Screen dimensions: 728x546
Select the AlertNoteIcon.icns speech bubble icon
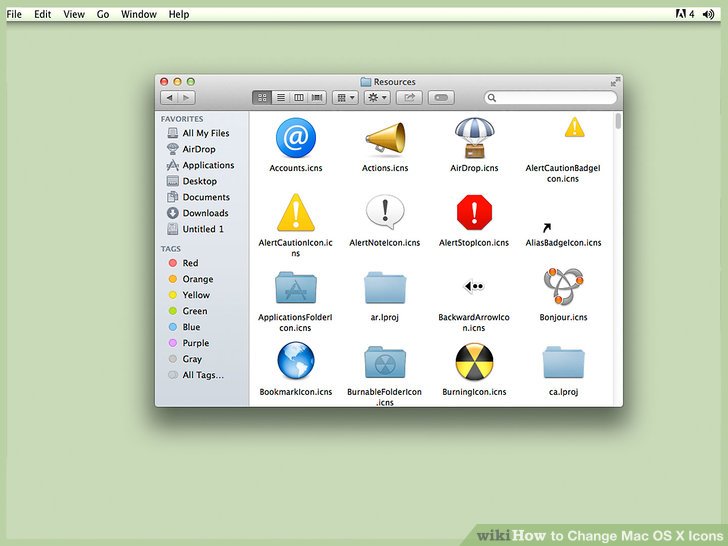(385, 212)
